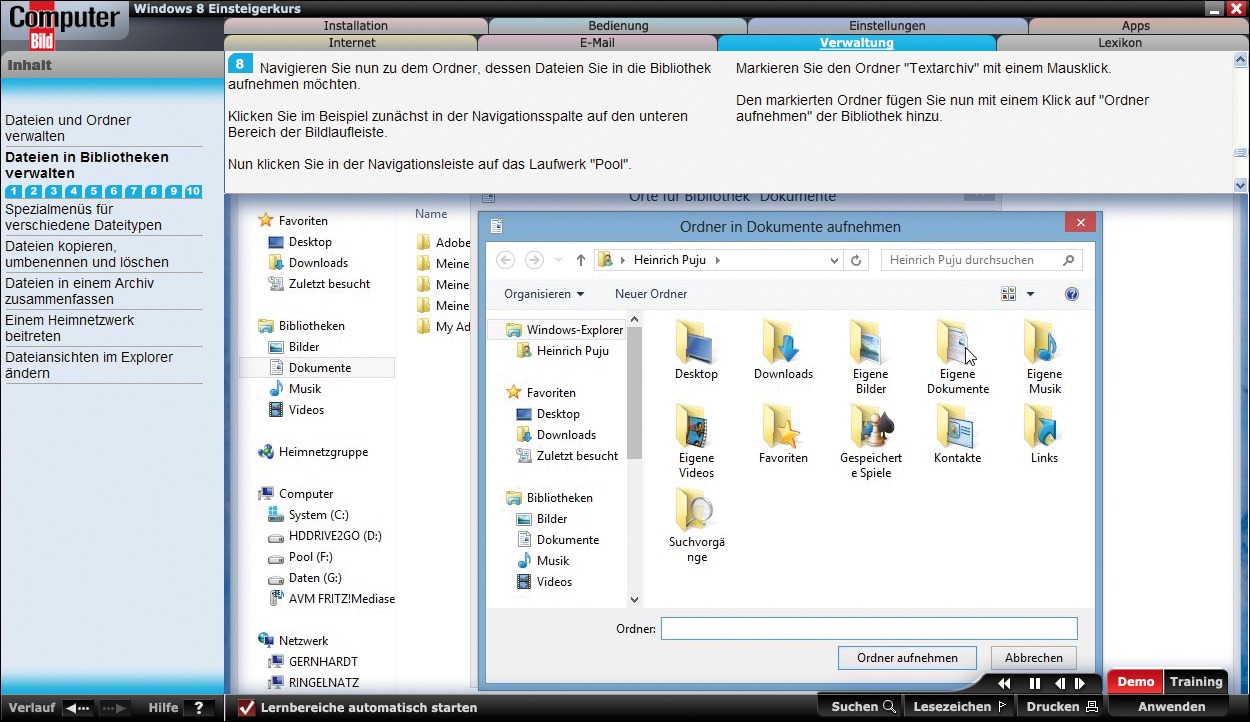Expand the address bar path dropdown
The image size is (1250, 722).
pyautogui.click(x=835, y=260)
